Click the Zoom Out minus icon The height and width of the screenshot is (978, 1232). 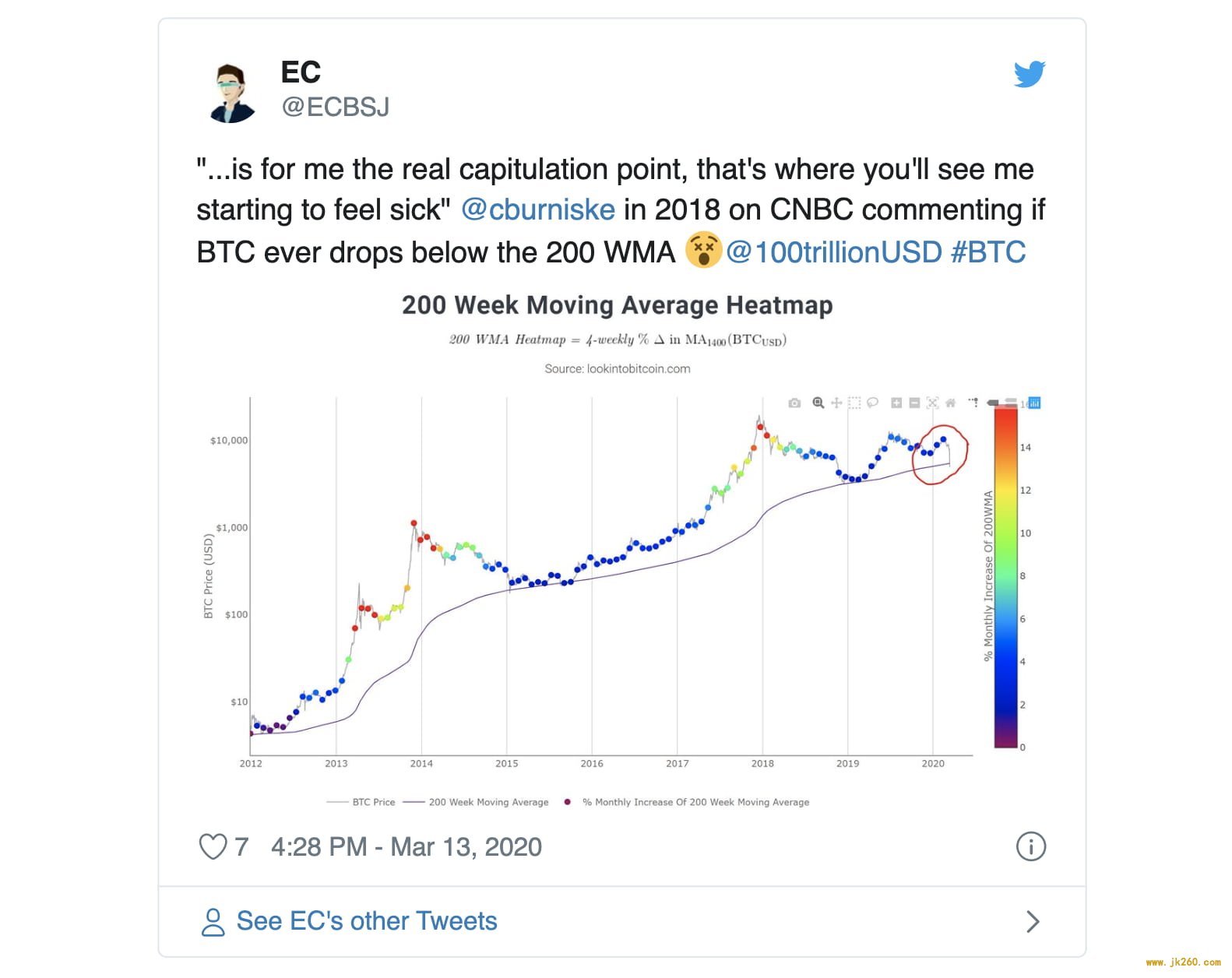pos(914,403)
